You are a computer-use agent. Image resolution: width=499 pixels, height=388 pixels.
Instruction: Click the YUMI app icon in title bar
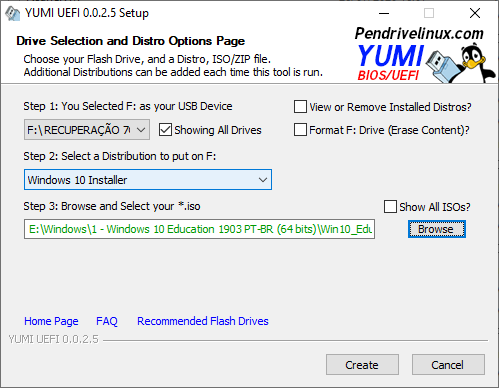click(x=13, y=13)
